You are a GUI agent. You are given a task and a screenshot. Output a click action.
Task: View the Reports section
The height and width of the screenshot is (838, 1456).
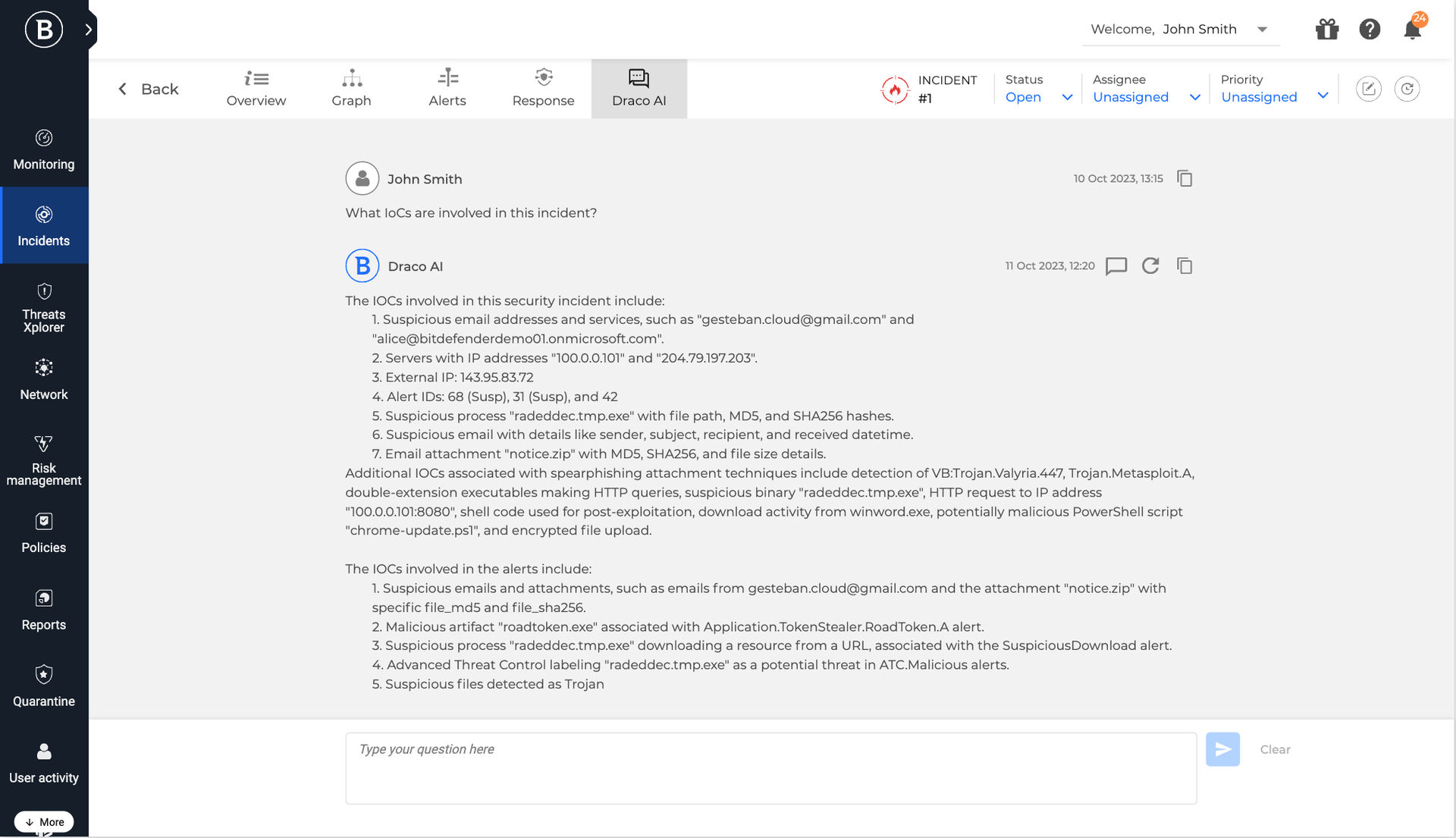43,609
